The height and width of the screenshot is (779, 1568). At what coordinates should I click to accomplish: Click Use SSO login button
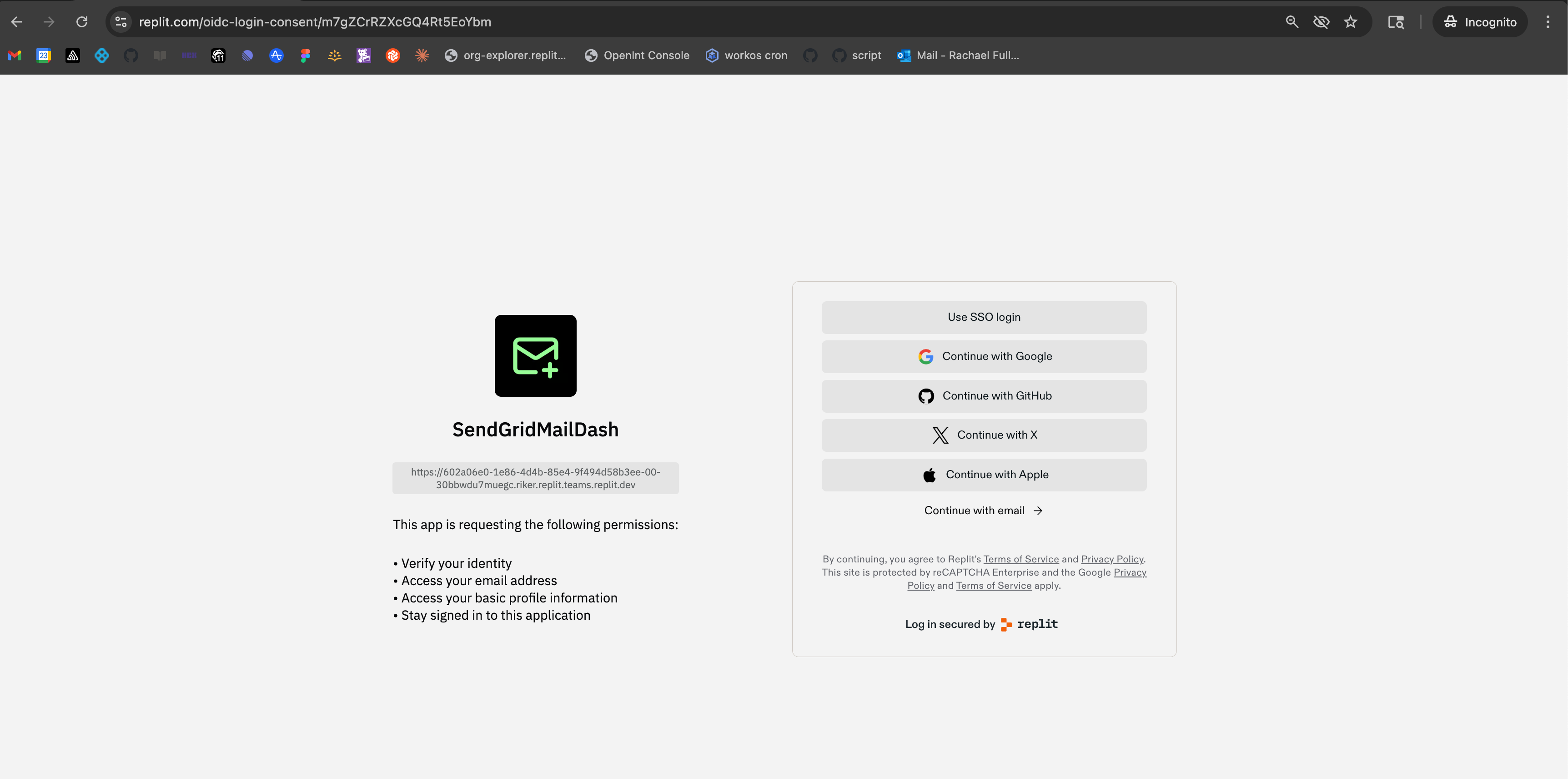click(x=984, y=317)
